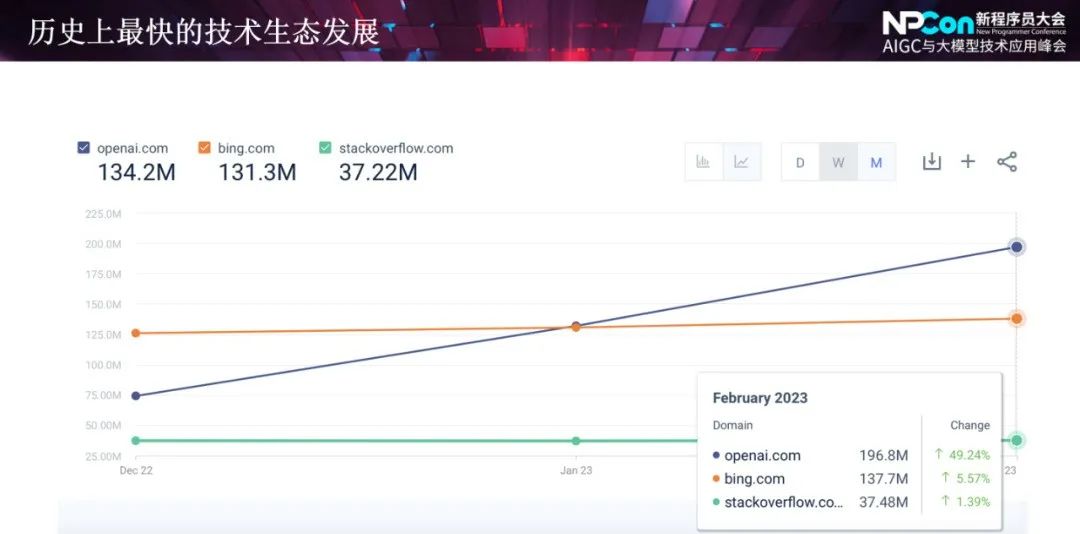Click the Change column header
The height and width of the screenshot is (534, 1080).
pyautogui.click(x=970, y=425)
